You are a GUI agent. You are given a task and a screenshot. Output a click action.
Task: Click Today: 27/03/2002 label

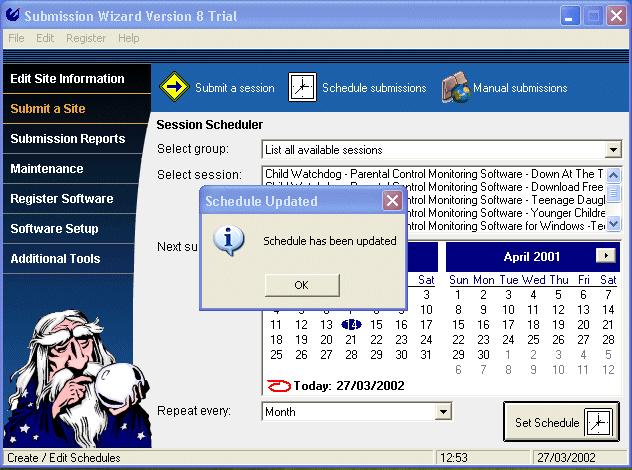pos(349,386)
